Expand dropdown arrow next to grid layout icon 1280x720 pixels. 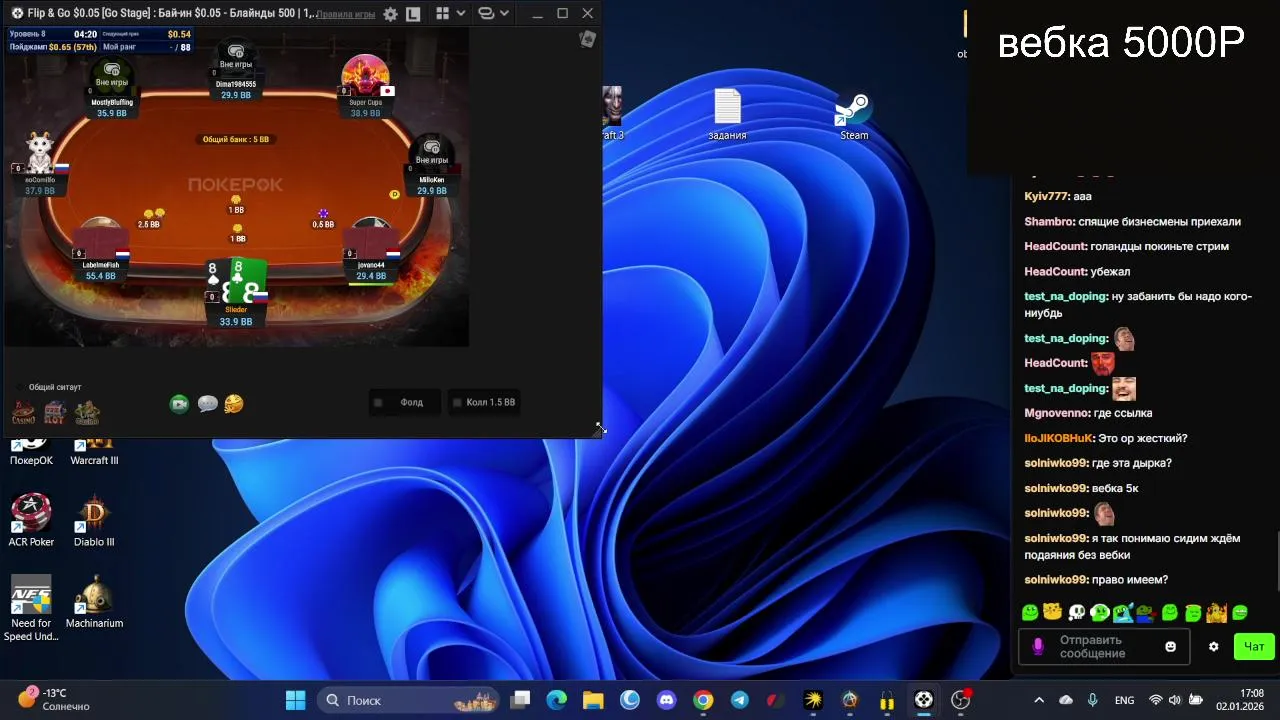[x=460, y=14]
